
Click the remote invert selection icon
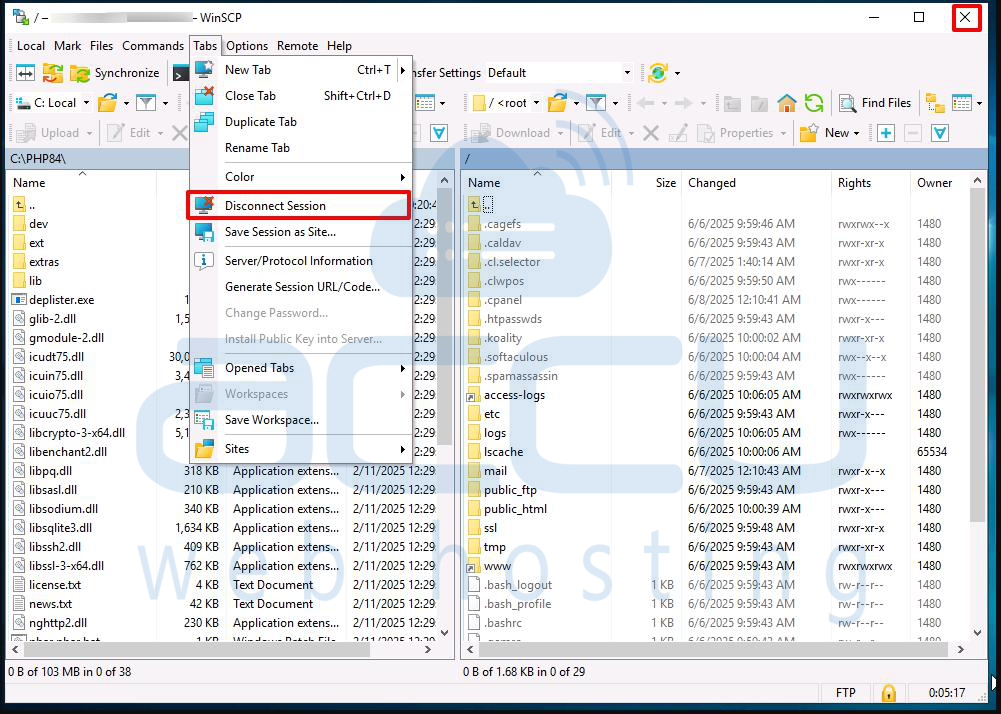pyautogui.click(x=940, y=133)
